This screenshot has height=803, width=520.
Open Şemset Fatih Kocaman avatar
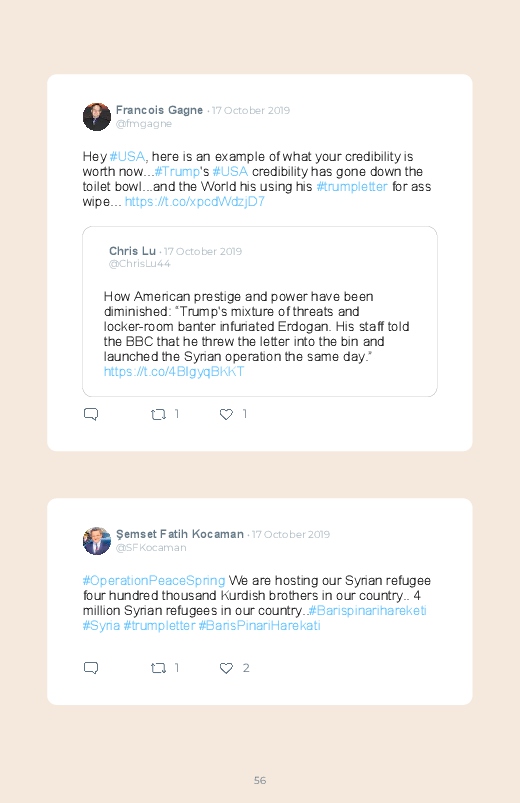pos(97,541)
